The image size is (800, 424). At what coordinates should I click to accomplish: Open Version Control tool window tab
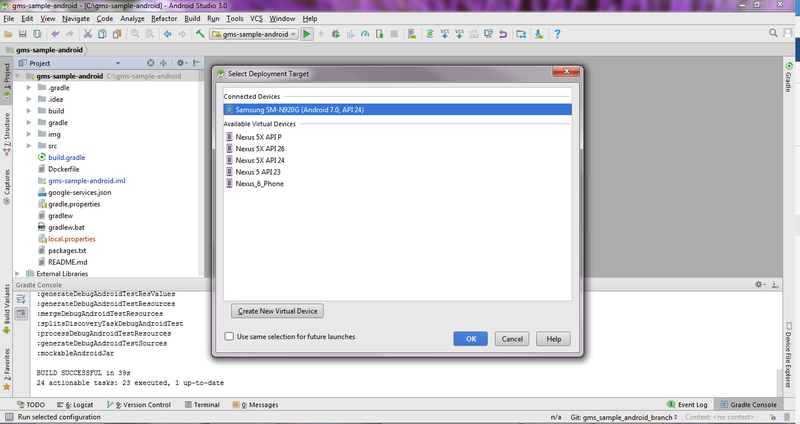(139, 405)
